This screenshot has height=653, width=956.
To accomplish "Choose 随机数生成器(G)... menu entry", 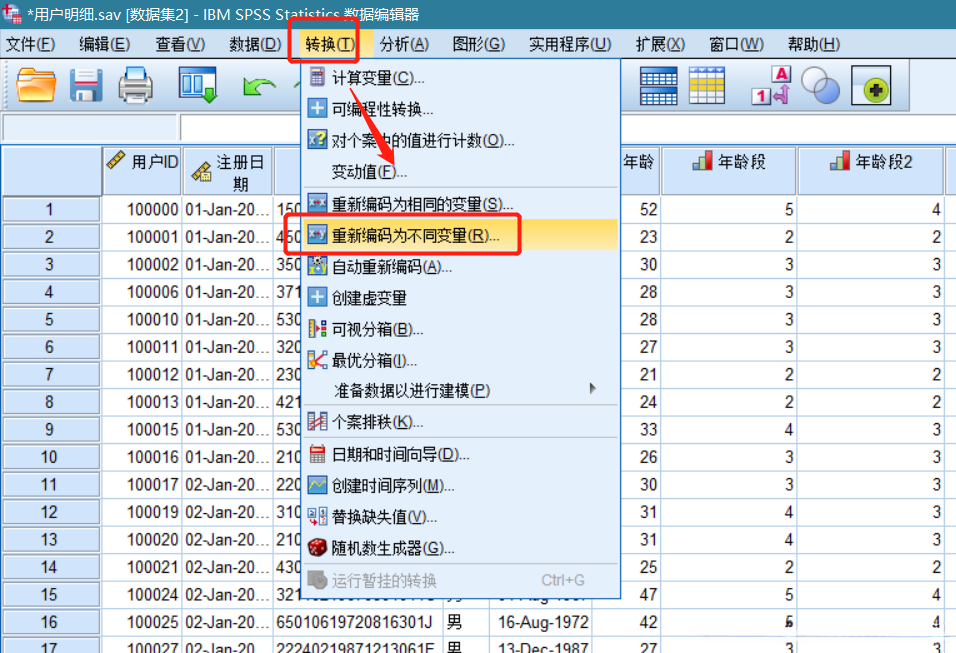I will (461, 548).
